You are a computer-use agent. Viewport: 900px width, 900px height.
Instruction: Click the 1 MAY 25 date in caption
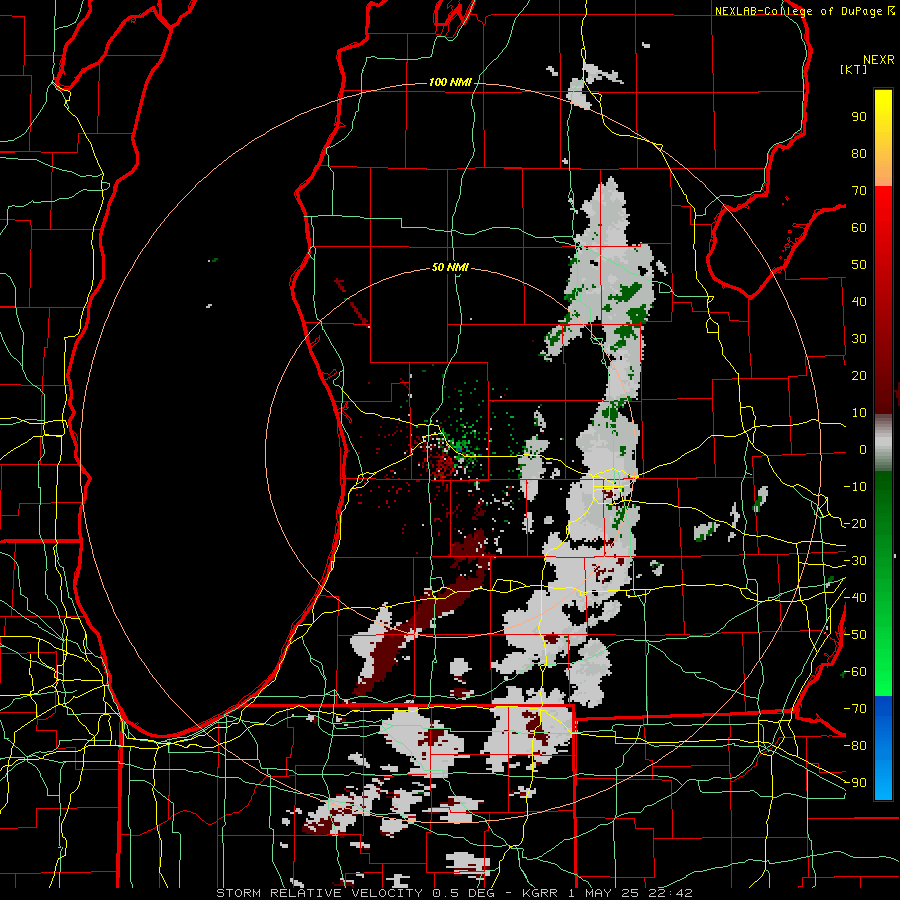[x=603, y=893]
